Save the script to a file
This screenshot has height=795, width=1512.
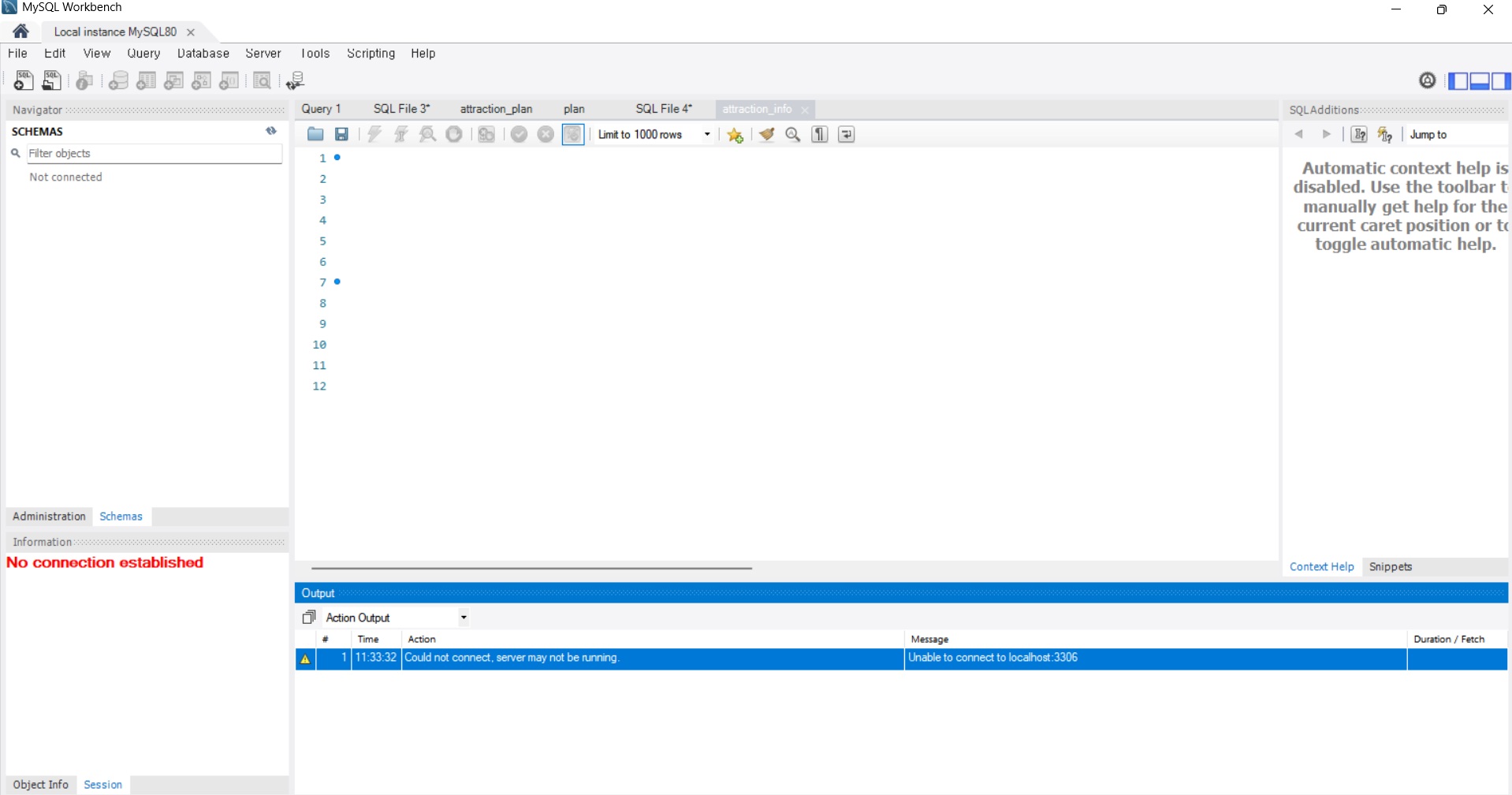[341, 134]
